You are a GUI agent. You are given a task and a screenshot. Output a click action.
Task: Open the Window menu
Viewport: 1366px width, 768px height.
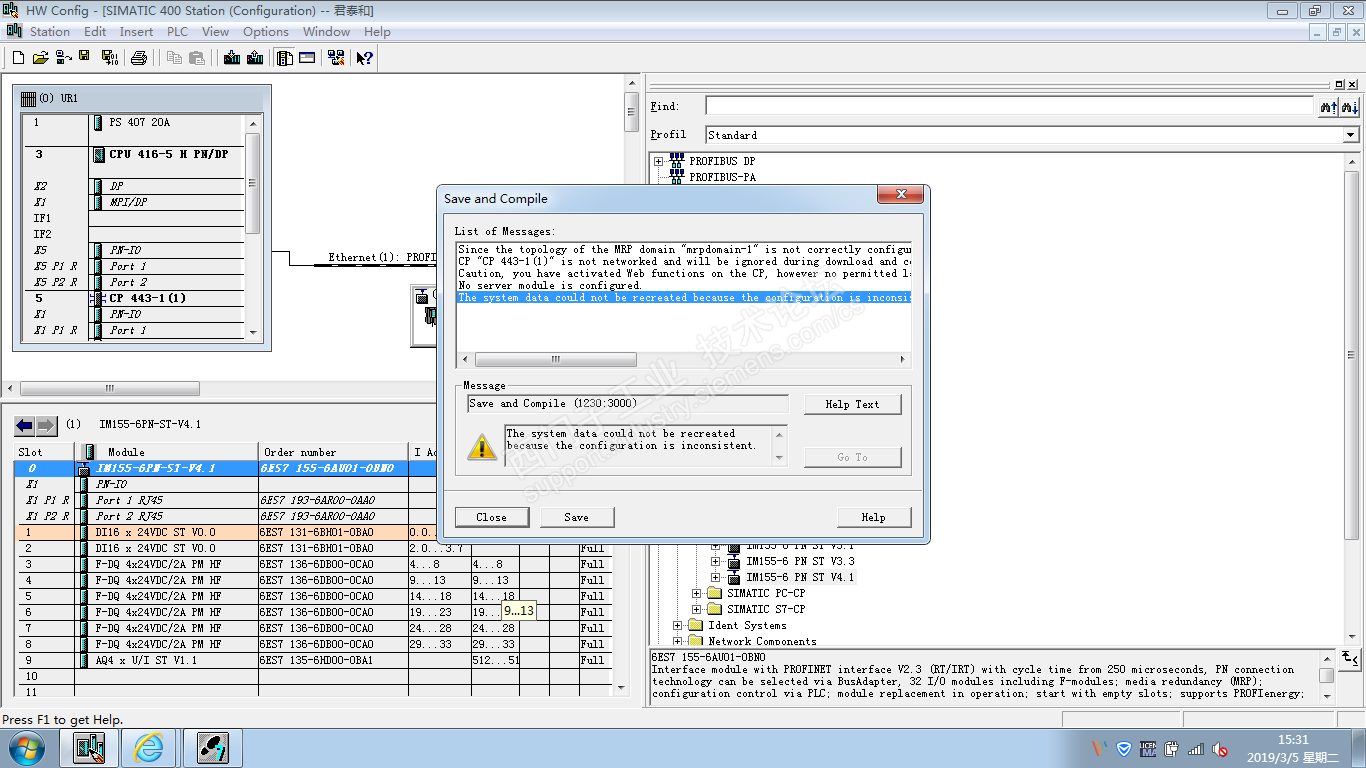(327, 32)
